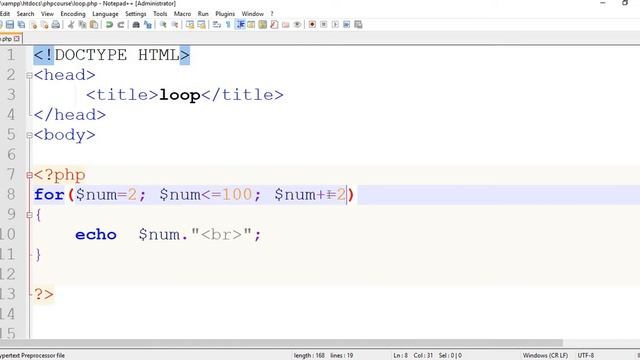
Task: Click the Zoom In magnifier icon
Action: pyautogui.click(x=163, y=25)
